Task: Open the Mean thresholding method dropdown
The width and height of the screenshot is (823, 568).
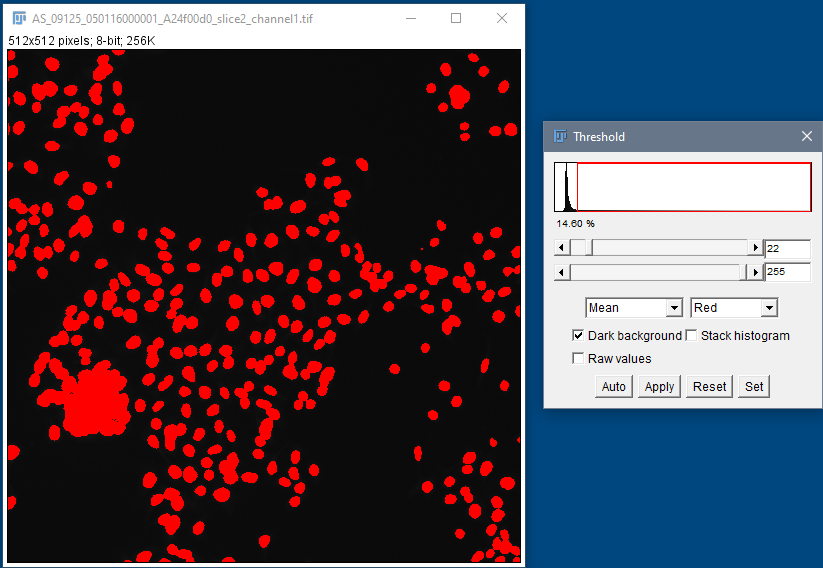Action: tap(634, 308)
